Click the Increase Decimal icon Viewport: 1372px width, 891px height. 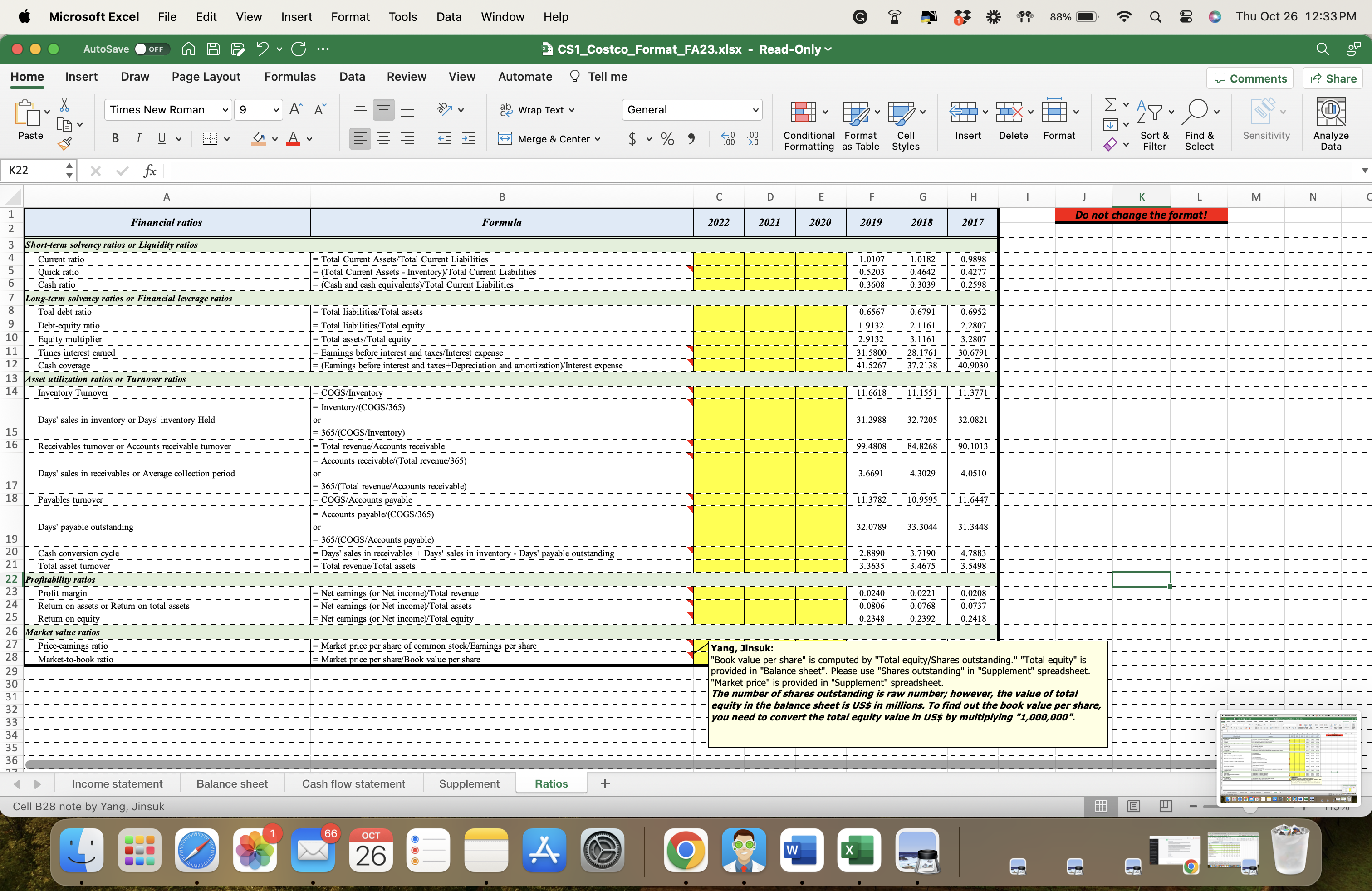tap(728, 138)
